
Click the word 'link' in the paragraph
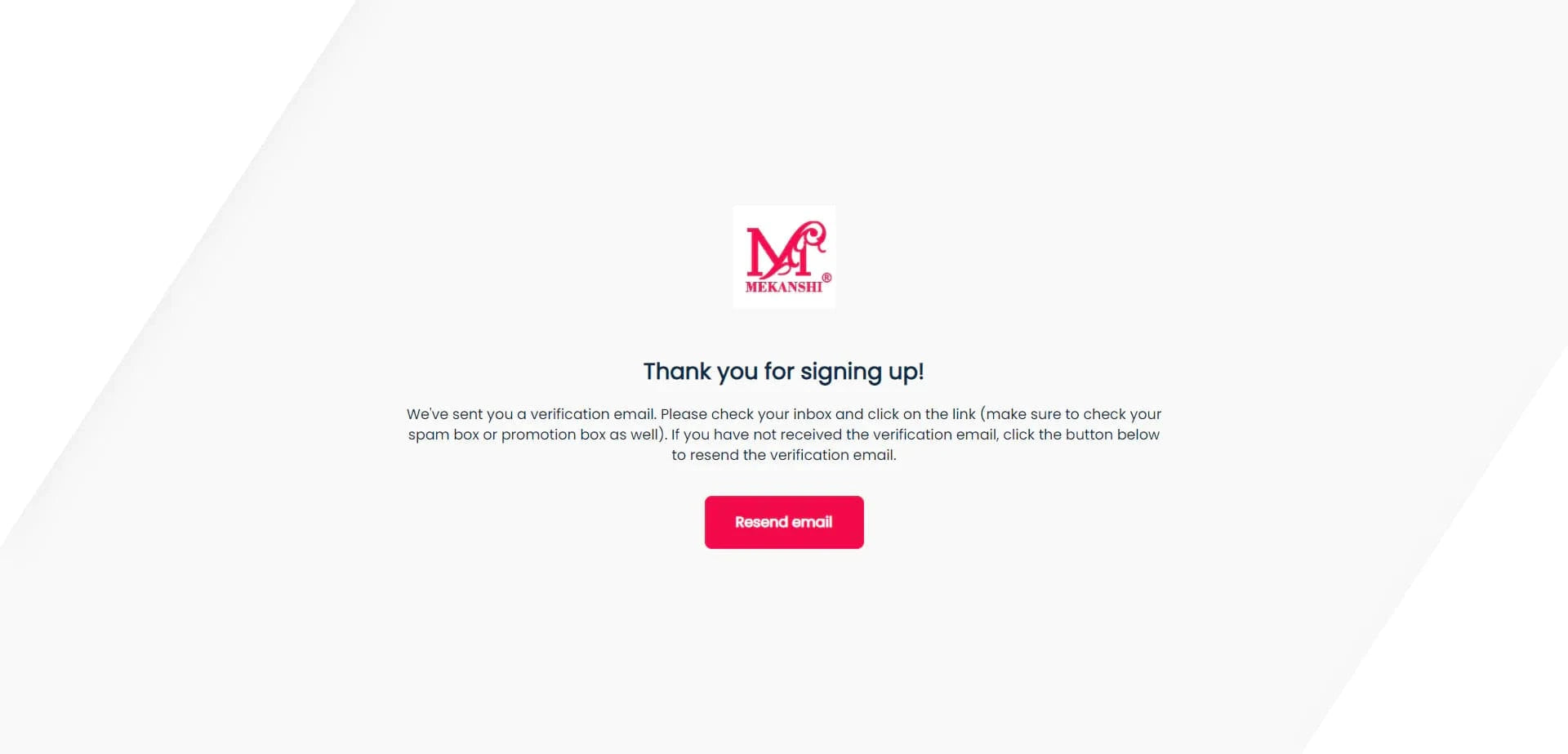(x=963, y=414)
